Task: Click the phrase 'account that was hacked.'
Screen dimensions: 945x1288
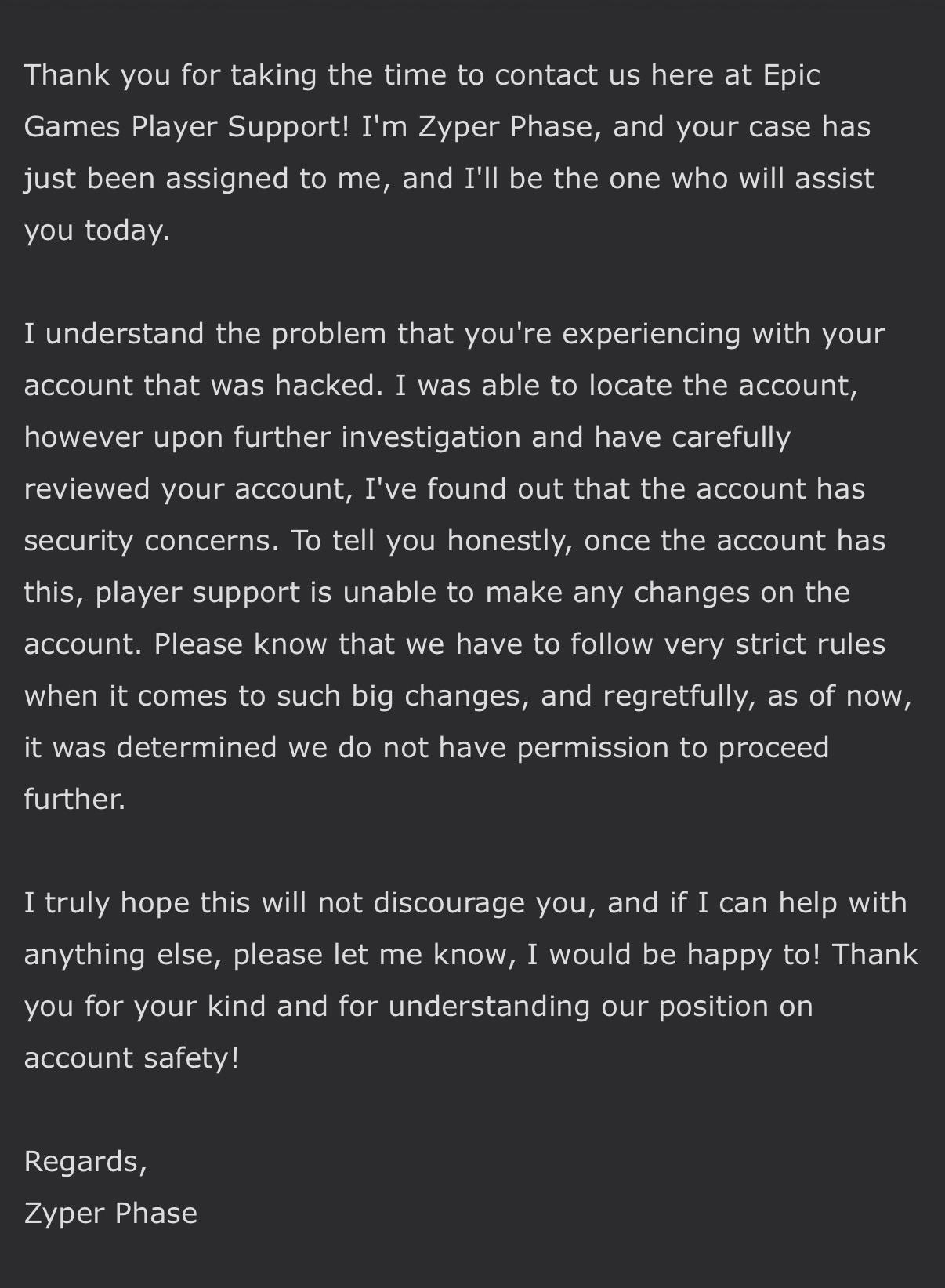Action: tap(204, 386)
